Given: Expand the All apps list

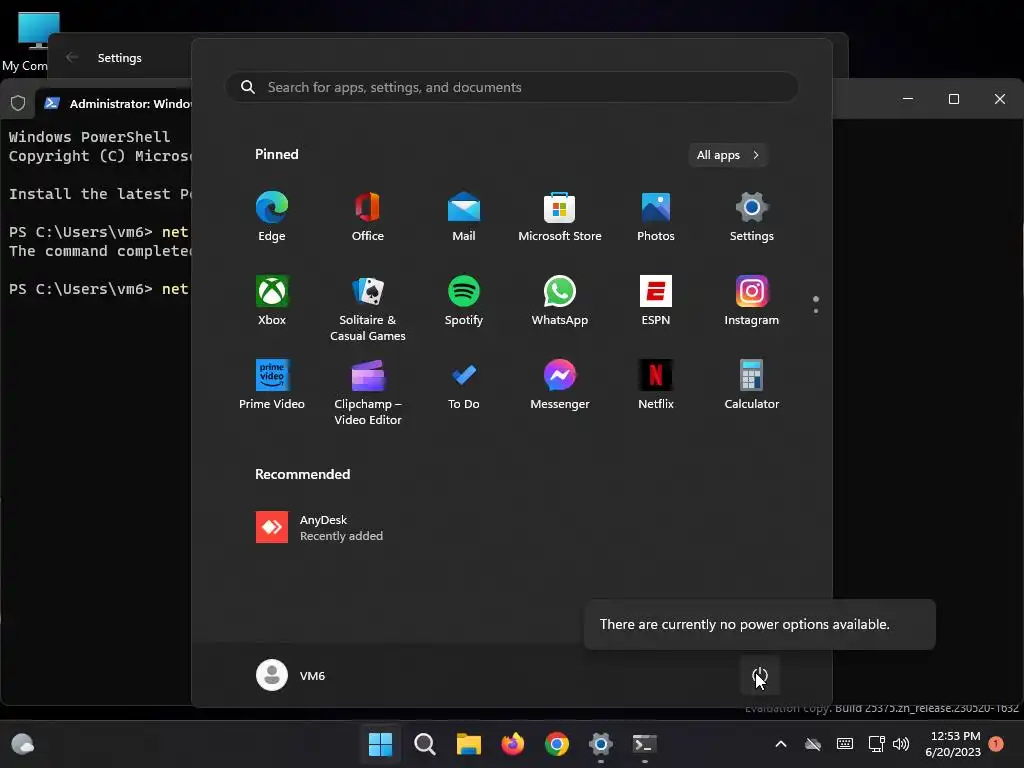Looking at the screenshot, I should [x=728, y=155].
